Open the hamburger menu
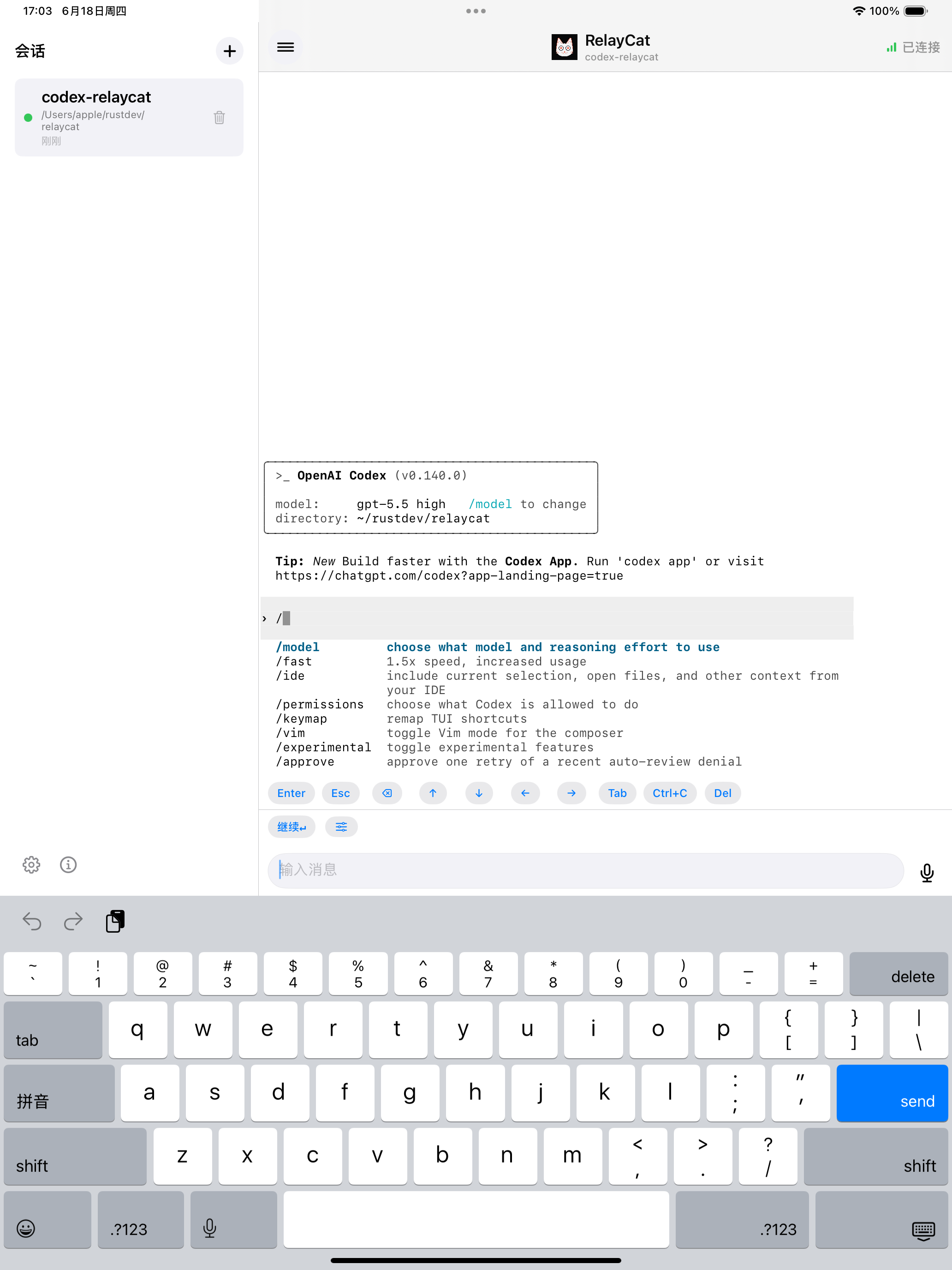 [x=285, y=47]
